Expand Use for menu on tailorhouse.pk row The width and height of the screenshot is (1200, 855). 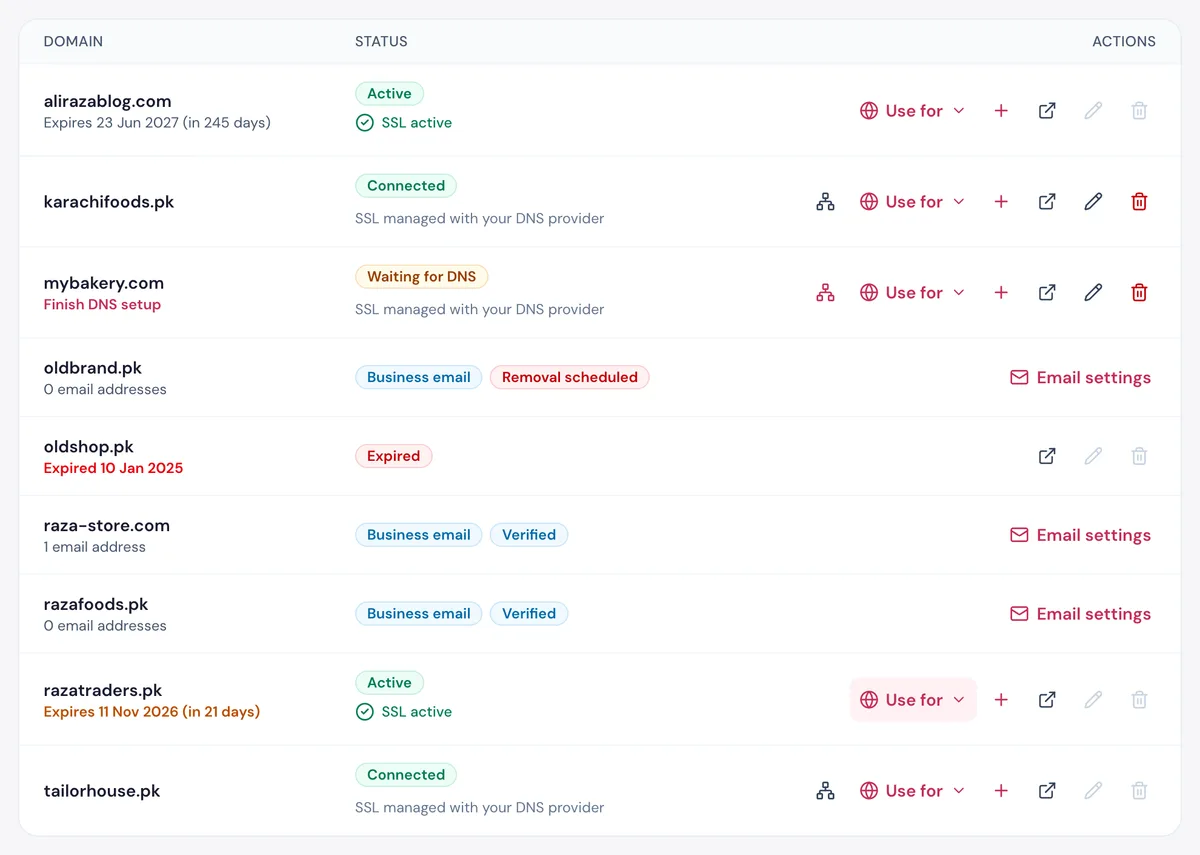tap(912, 791)
